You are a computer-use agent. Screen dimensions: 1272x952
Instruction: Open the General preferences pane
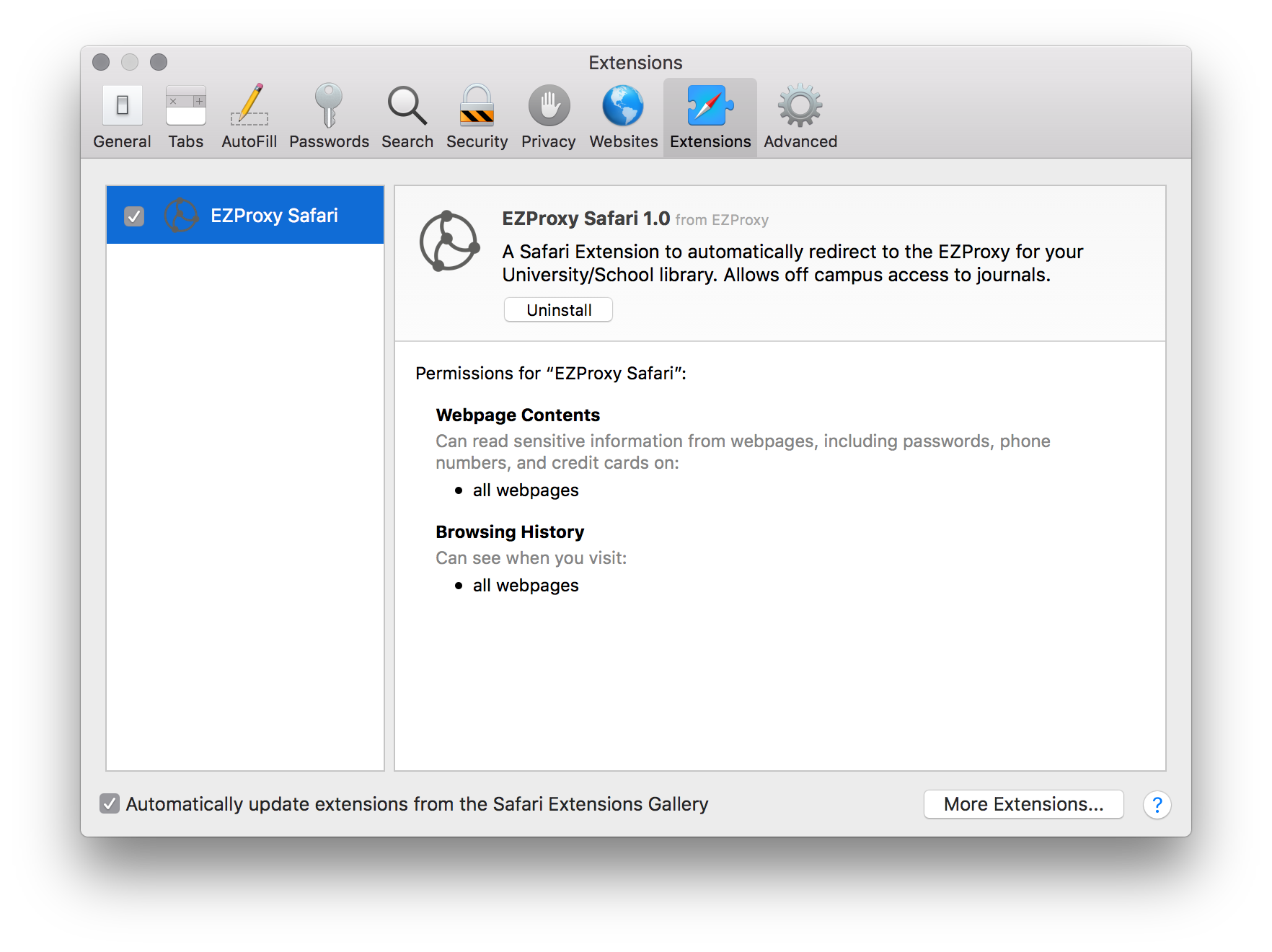(x=122, y=118)
